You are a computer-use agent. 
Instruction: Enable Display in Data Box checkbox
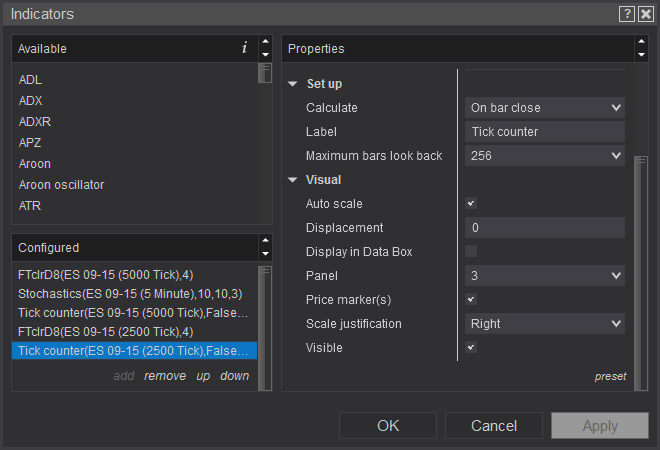[x=472, y=251]
